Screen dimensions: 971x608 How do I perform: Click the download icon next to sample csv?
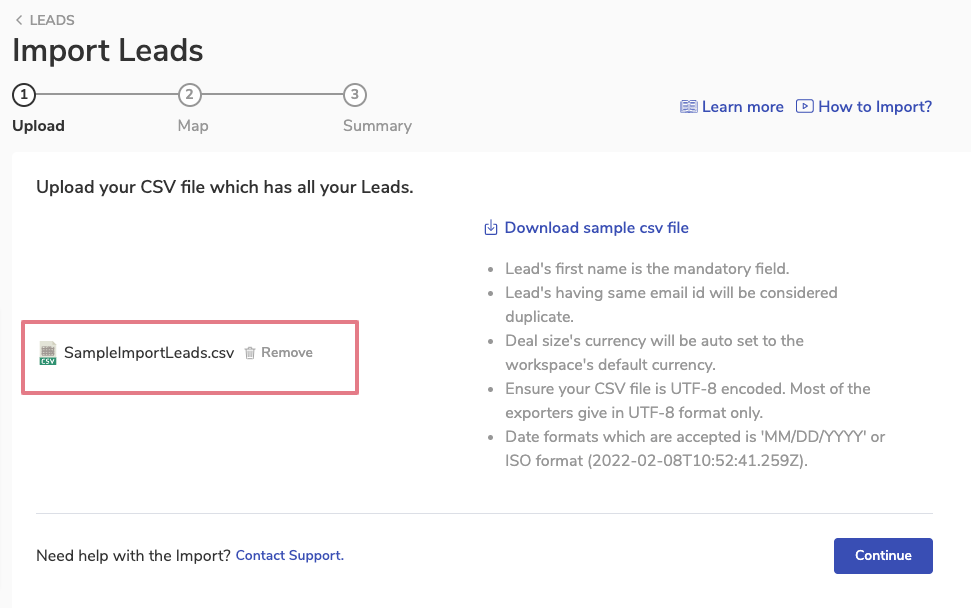(491, 228)
